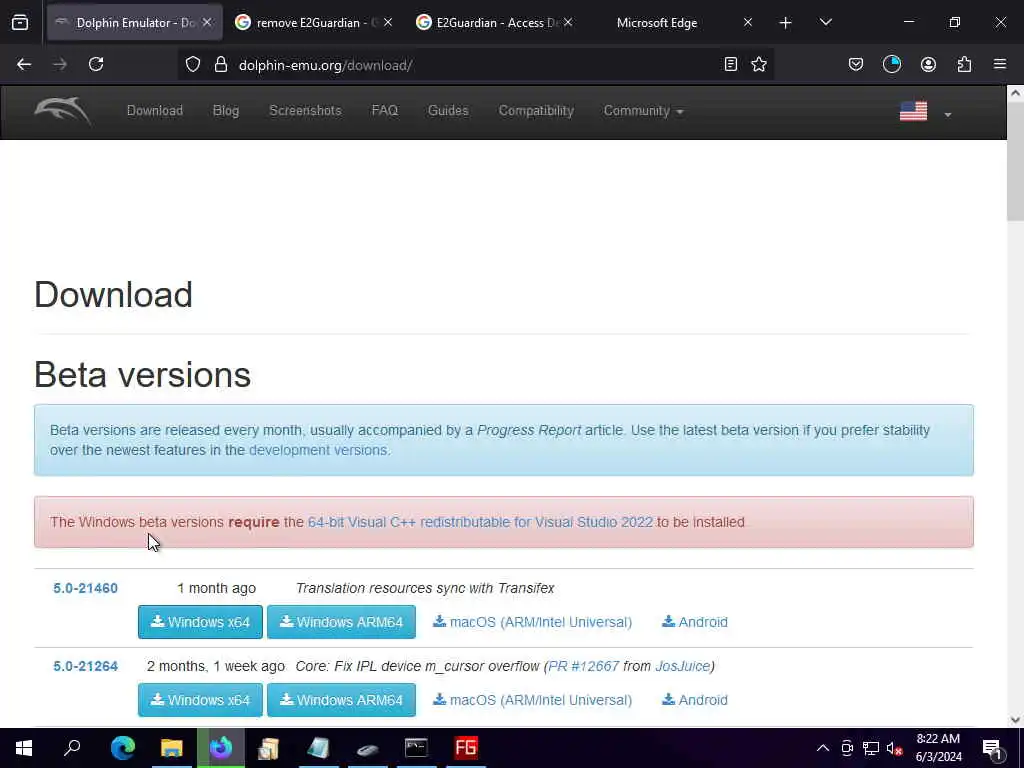The height and width of the screenshot is (768, 1024).
Task: Close the remove E2Guardian tab
Action: point(388,22)
